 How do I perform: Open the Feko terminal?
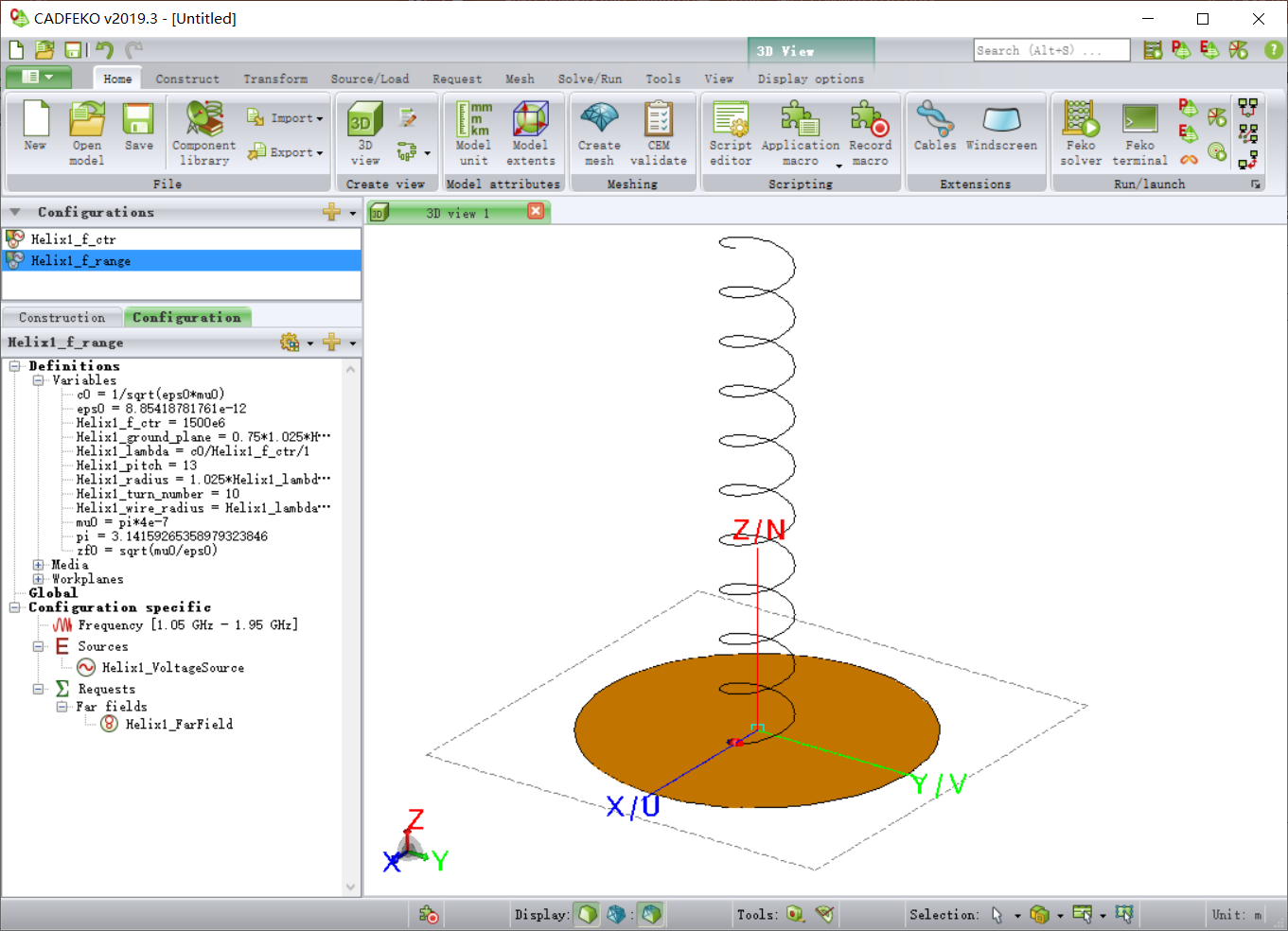pos(1140,133)
